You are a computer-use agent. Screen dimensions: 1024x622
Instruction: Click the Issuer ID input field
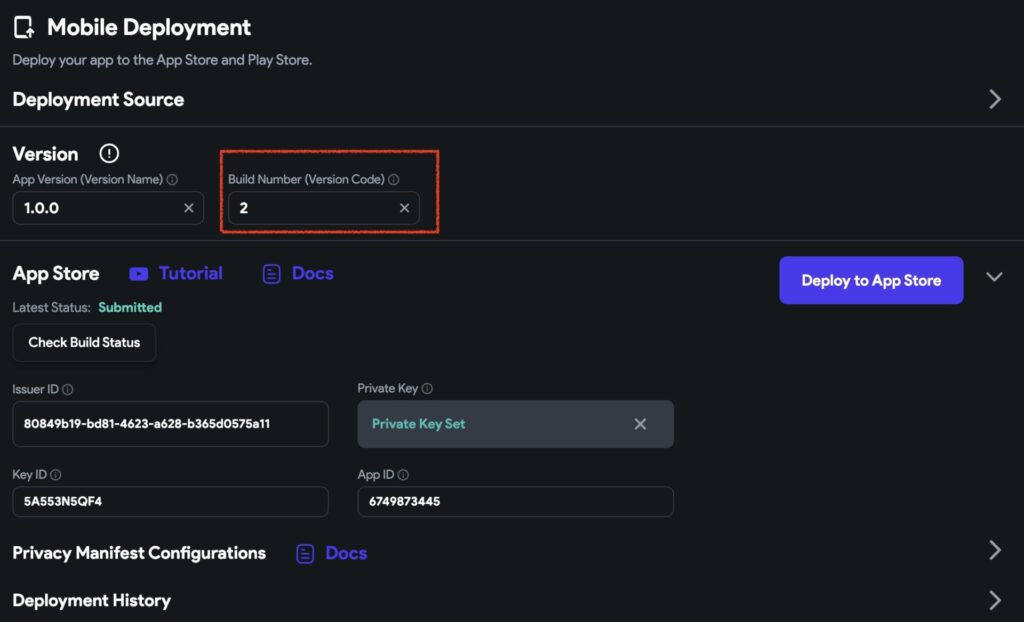tap(170, 424)
